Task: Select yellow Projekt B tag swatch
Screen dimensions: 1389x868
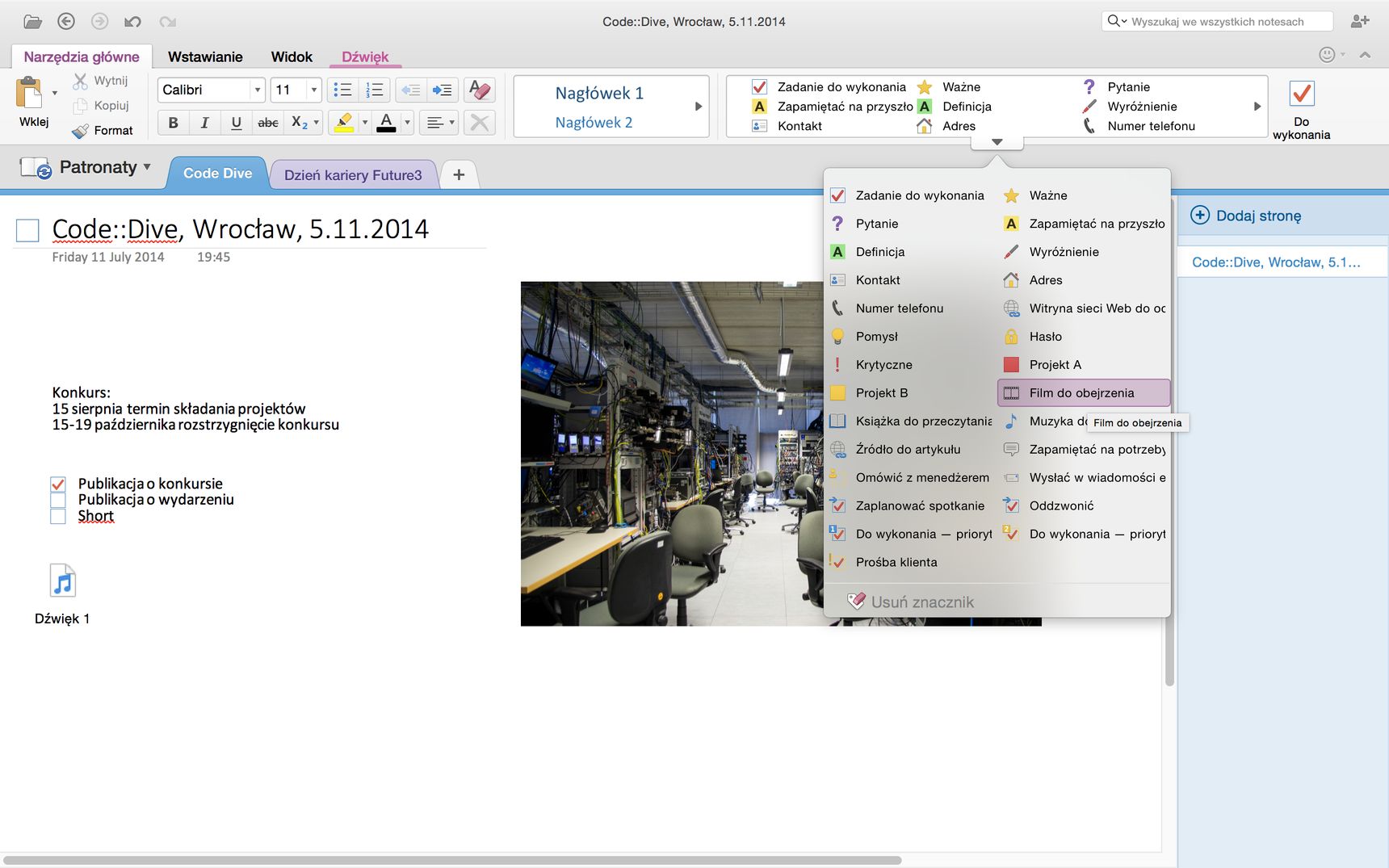Action: pyautogui.click(x=837, y=393)
